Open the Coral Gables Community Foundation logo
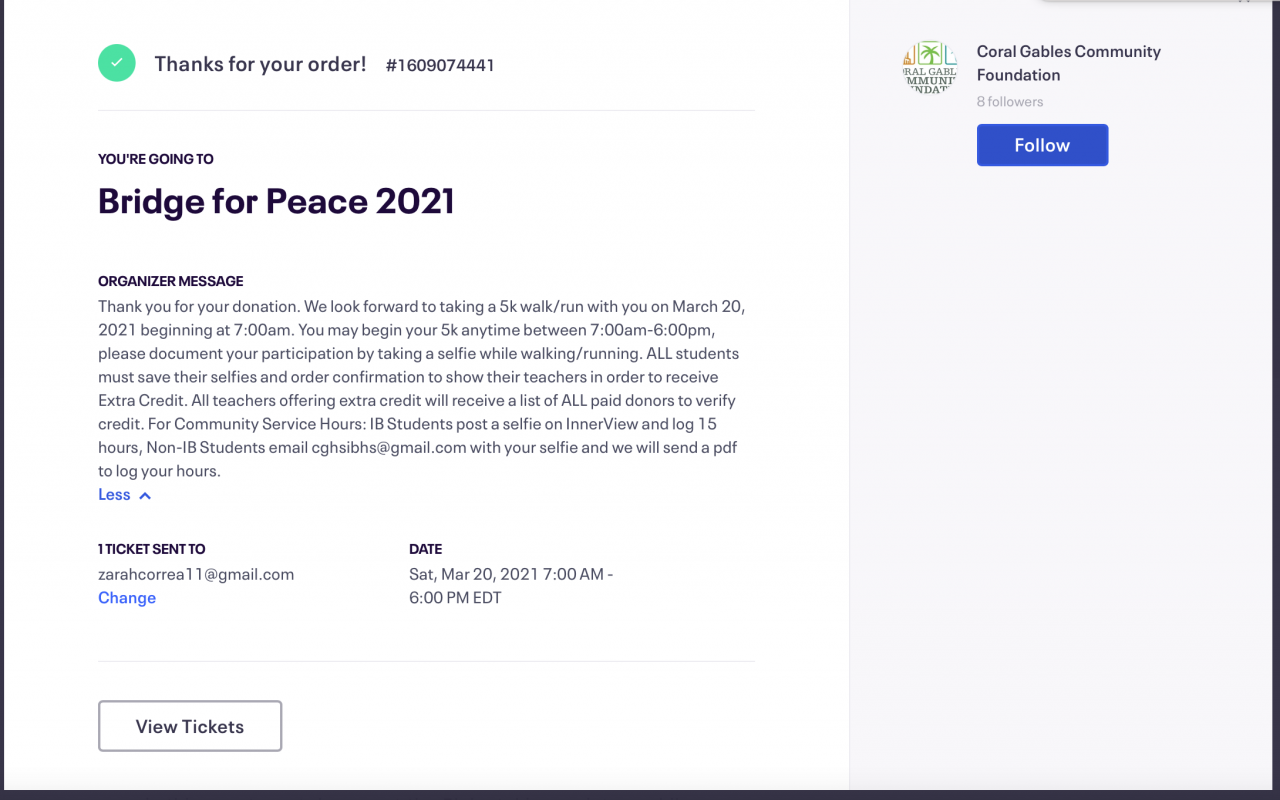The image size is (1280, 800). [929, 68]
